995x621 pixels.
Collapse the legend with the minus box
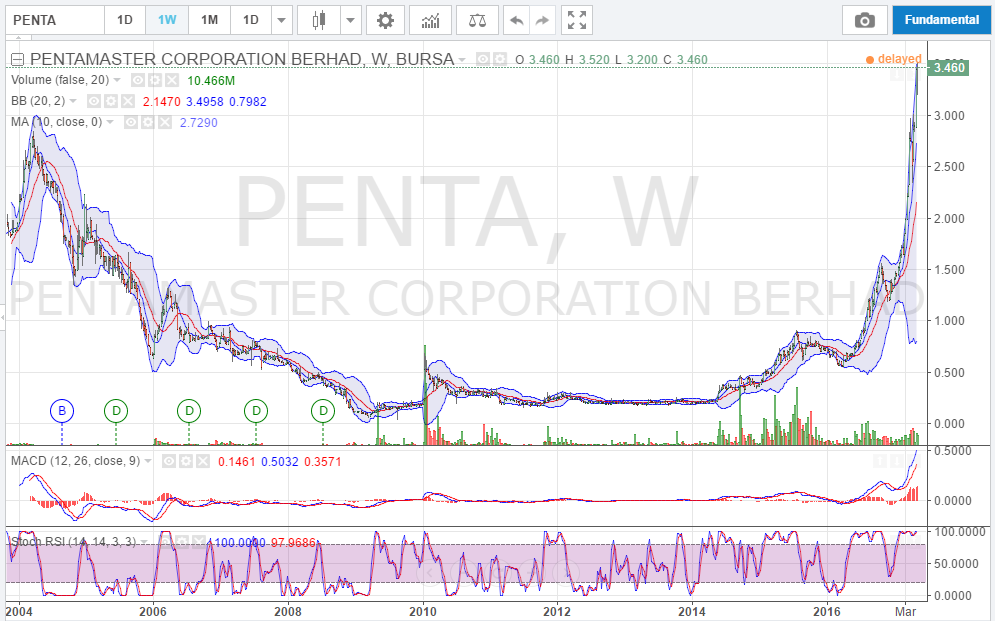tap(18, 60)
